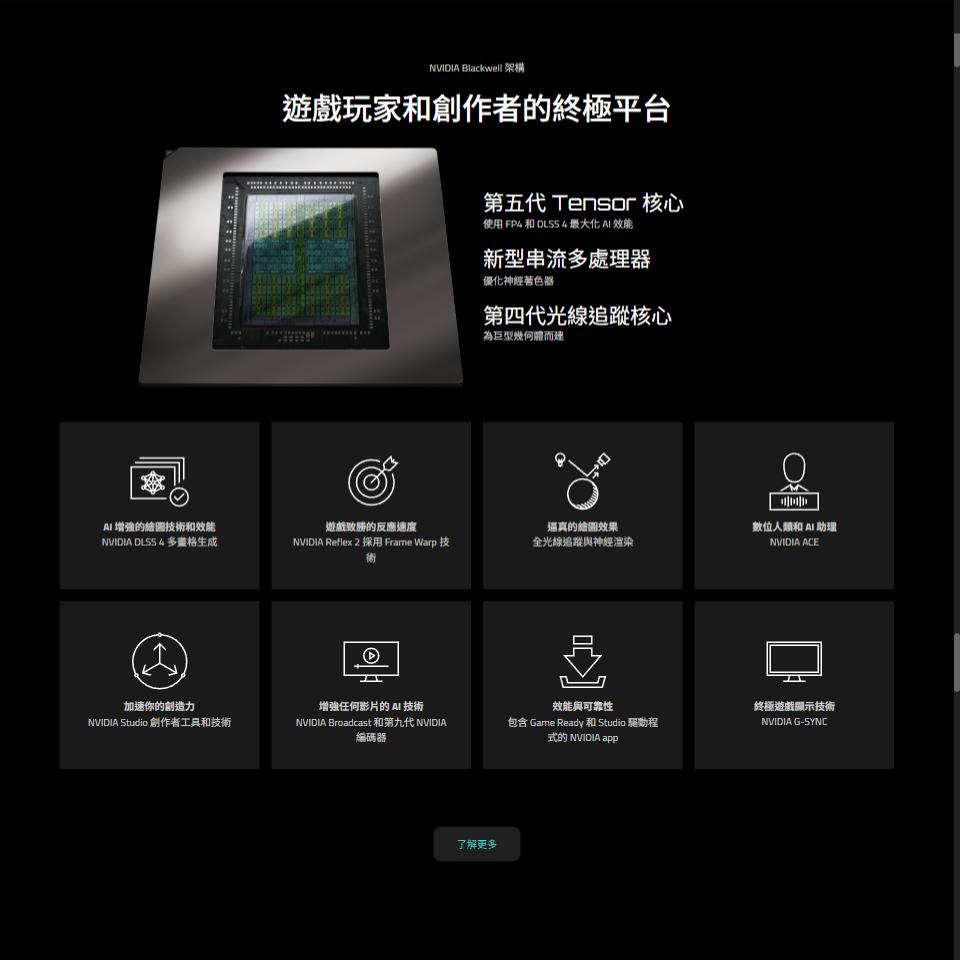Click the 新型串流多處理器 heading
Image resolution: width=960 pixels, height=960 pixels.
(566, 258)
